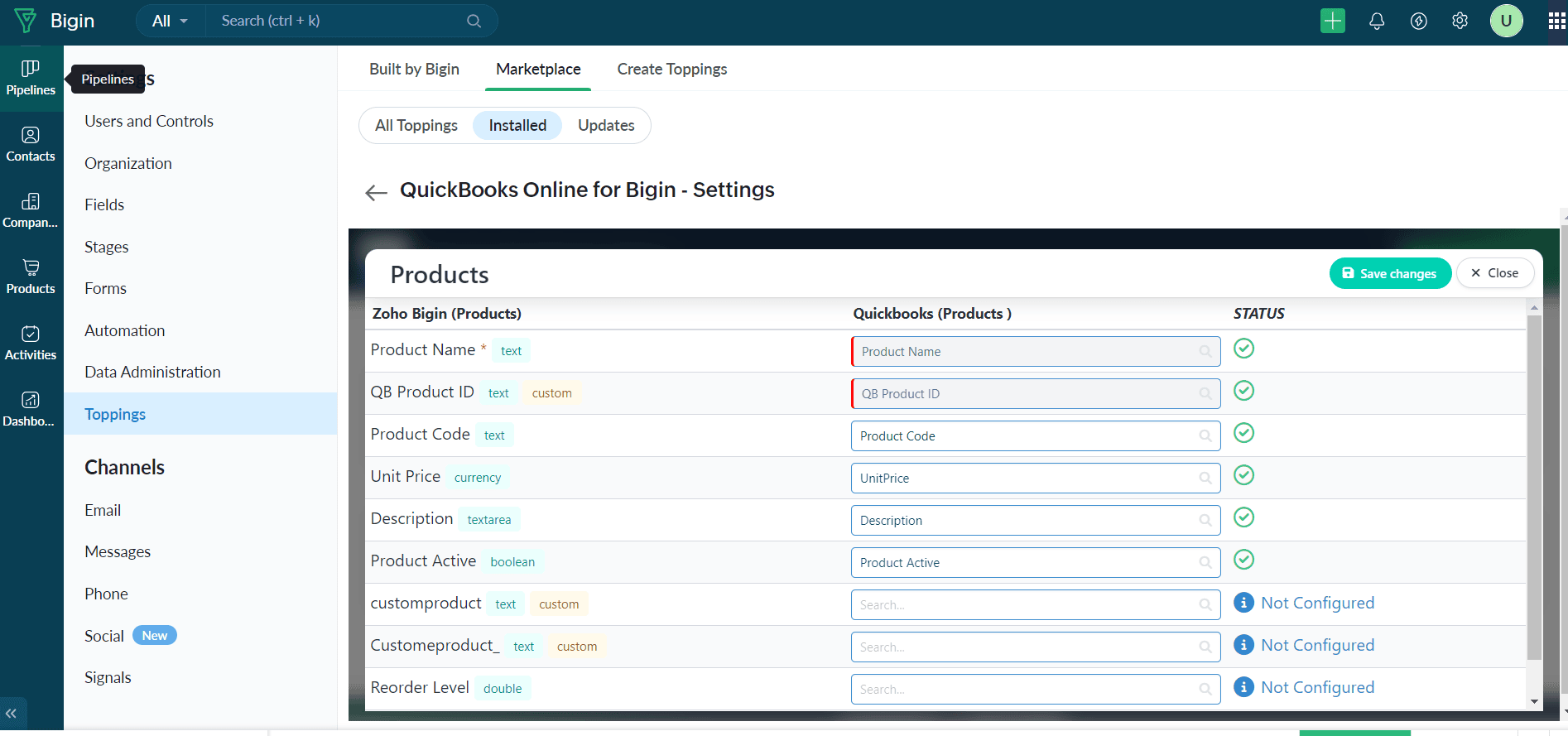The width and height of the screenshot is (1568, 736).
Task: Open the settings gear icon
Action: [1460, 21]
